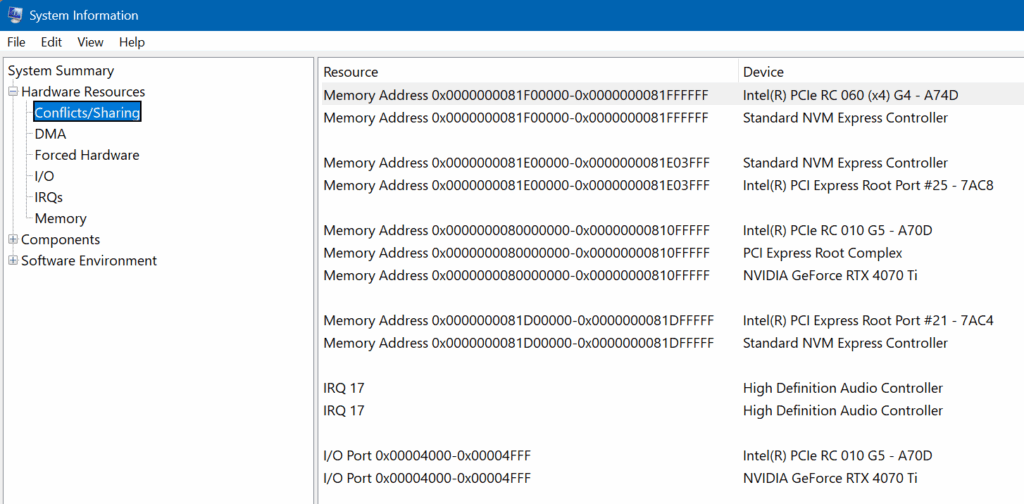Expand the Components tree node
The width and height of the screenshot is (1024, 504).
13,240
